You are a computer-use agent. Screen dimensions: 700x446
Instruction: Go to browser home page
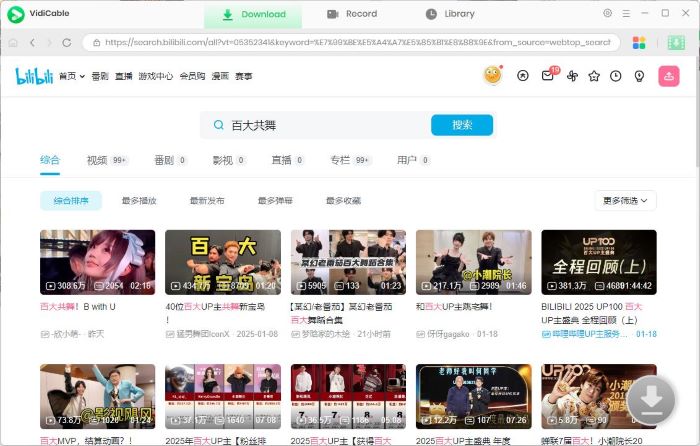(13, 43)
